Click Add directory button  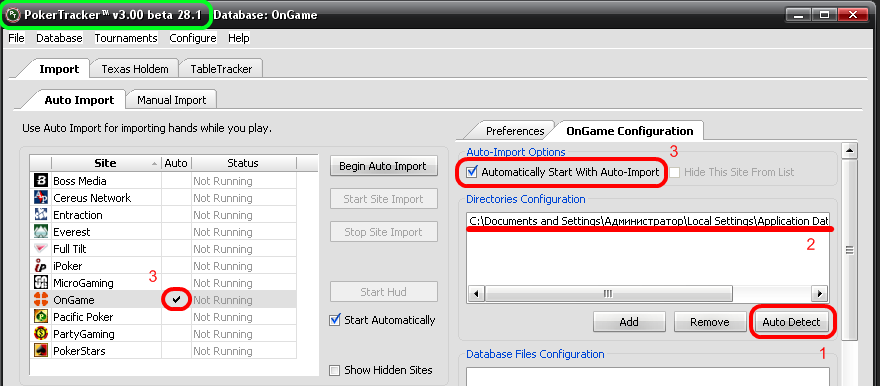(x=629, y=321)
